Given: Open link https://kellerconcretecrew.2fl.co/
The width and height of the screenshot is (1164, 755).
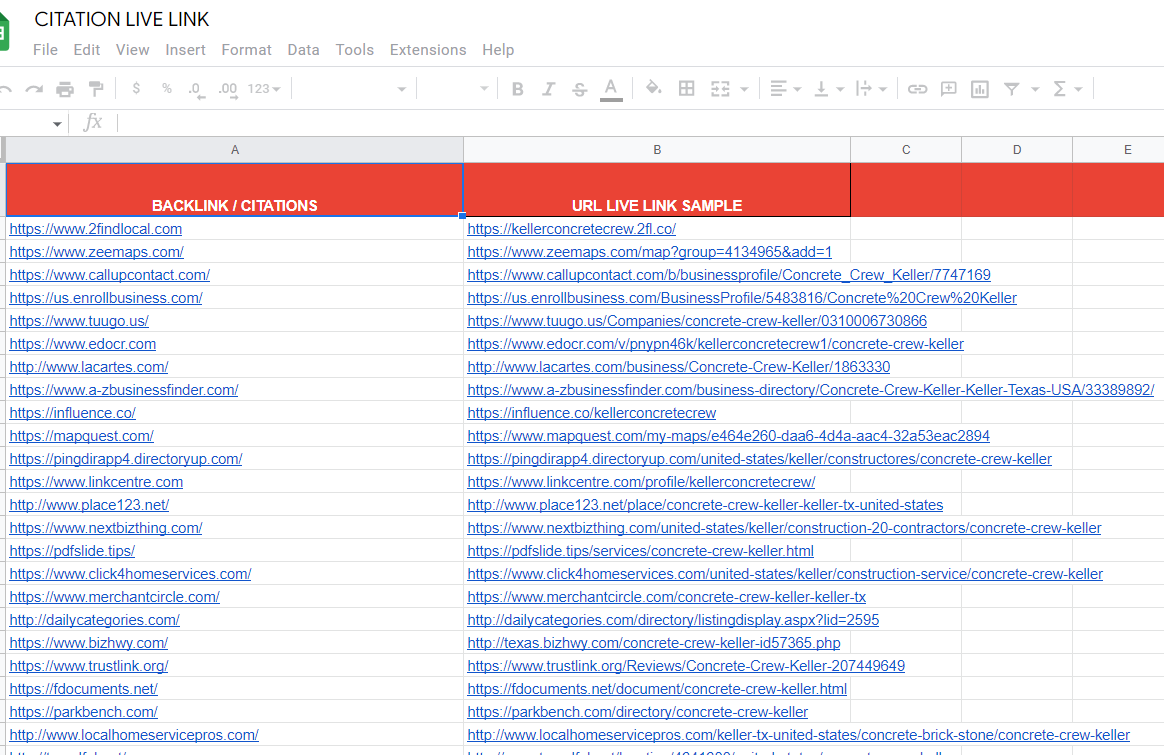Looking at the screenshot, I should pos(572,229).
